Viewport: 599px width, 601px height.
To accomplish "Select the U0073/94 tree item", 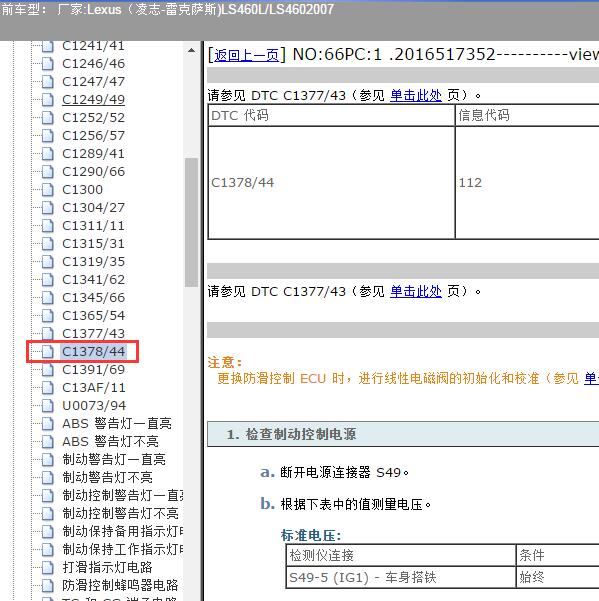I will tap(94, 406).
